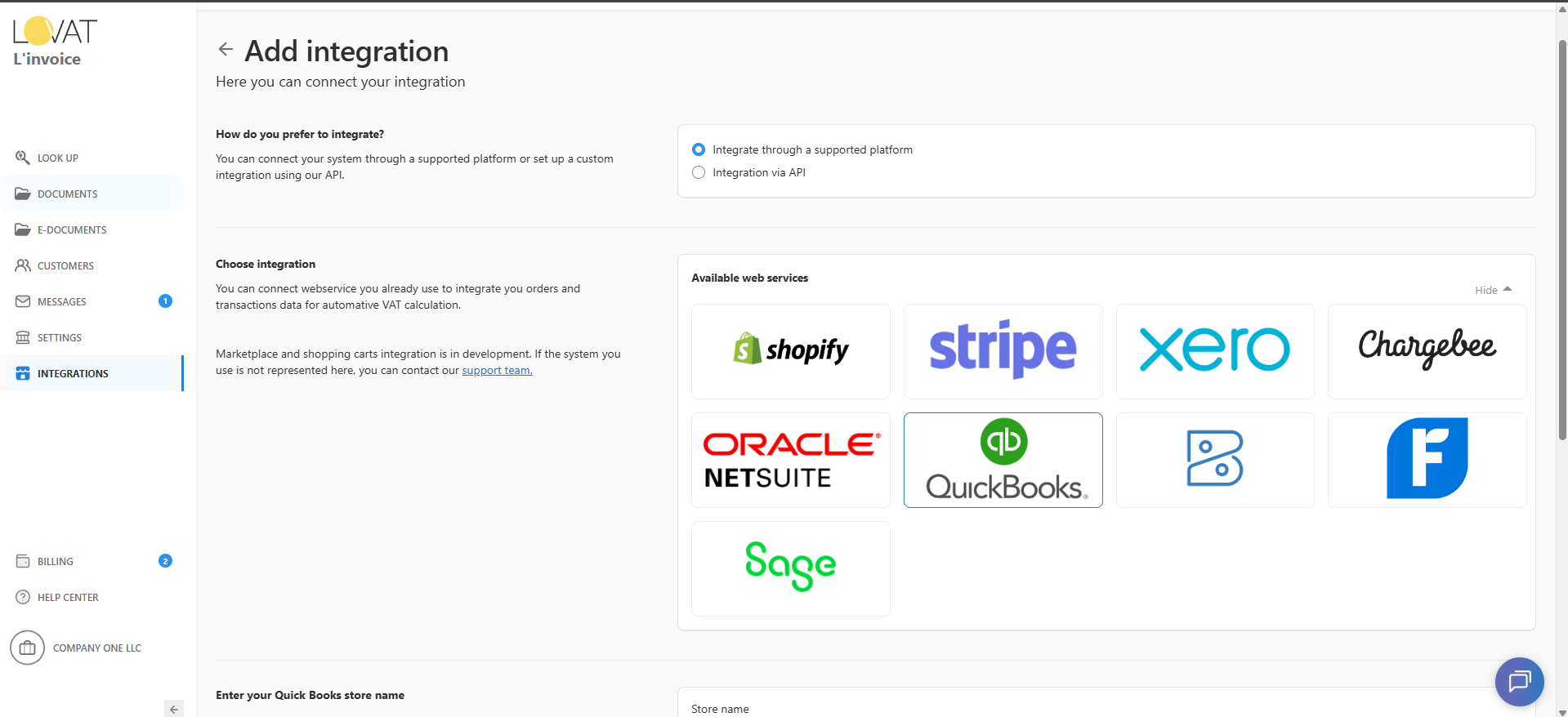This screenshot has height=717, width=1568.
Task: Collapse web services with Hide
Action: point(1493,290)
